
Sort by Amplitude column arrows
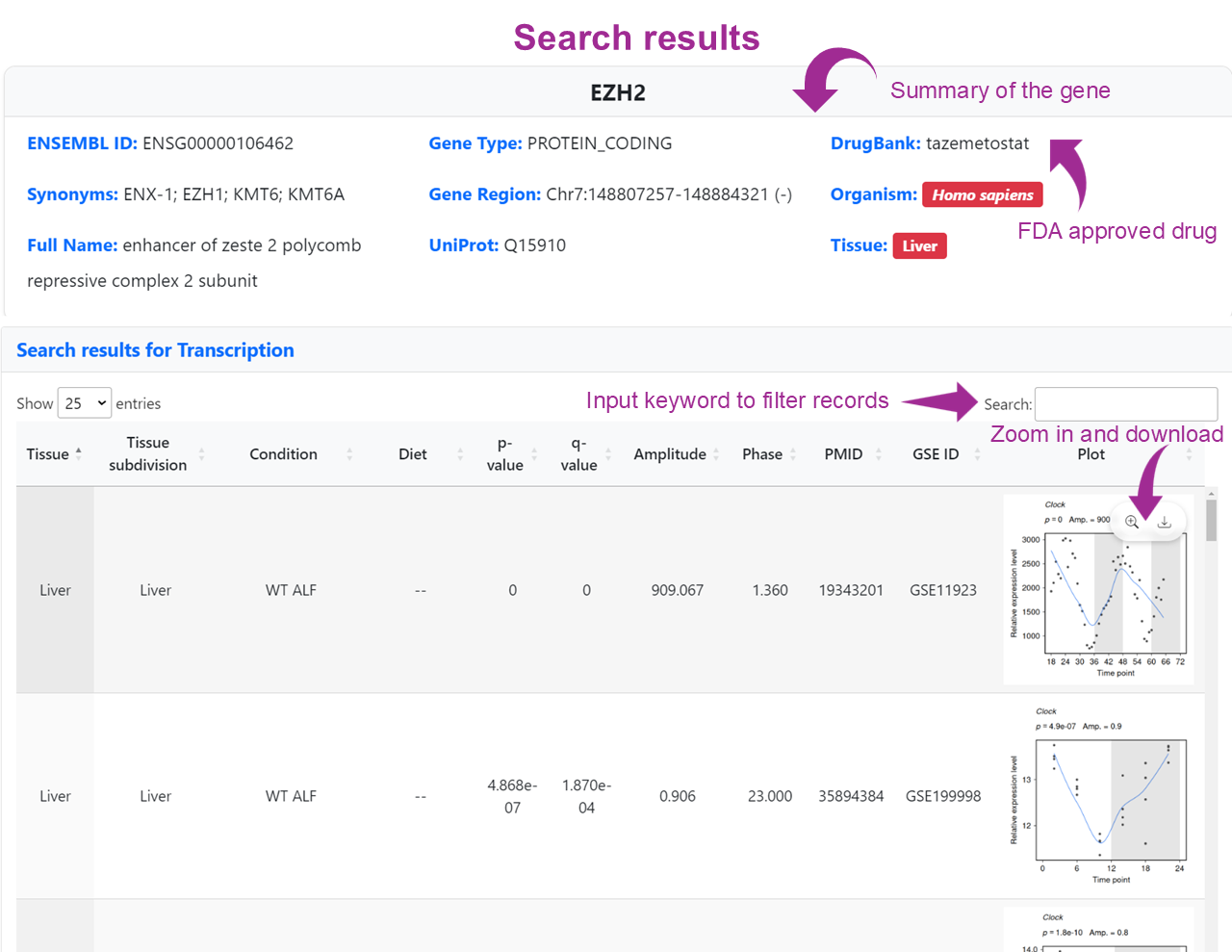716,454
